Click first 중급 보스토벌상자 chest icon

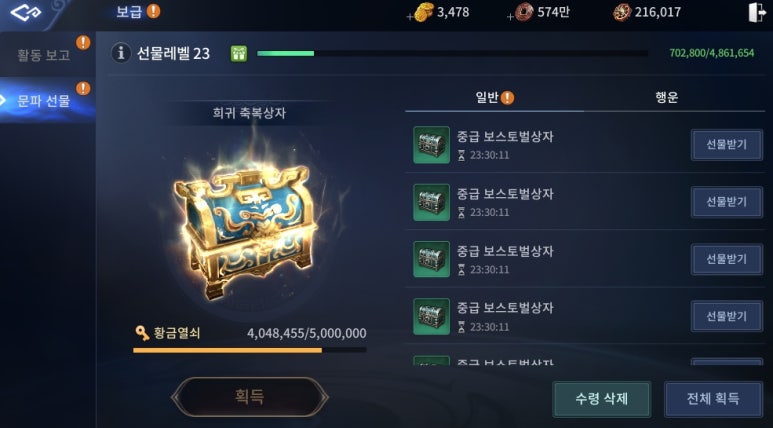click(x=431, y=145)
